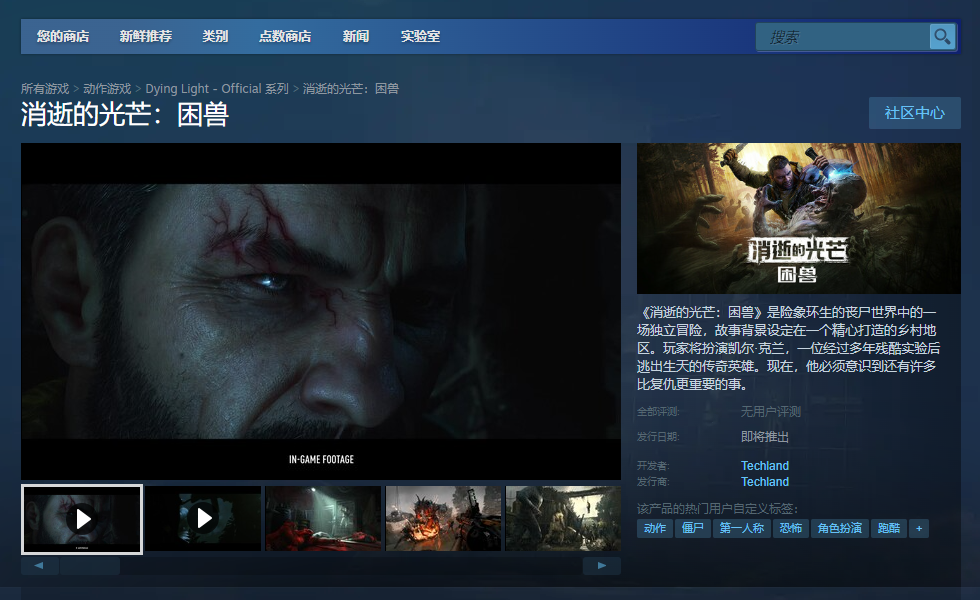Open the 类别 menu
The height and width of the screenshot is (600, 980).
coord(215,36)
